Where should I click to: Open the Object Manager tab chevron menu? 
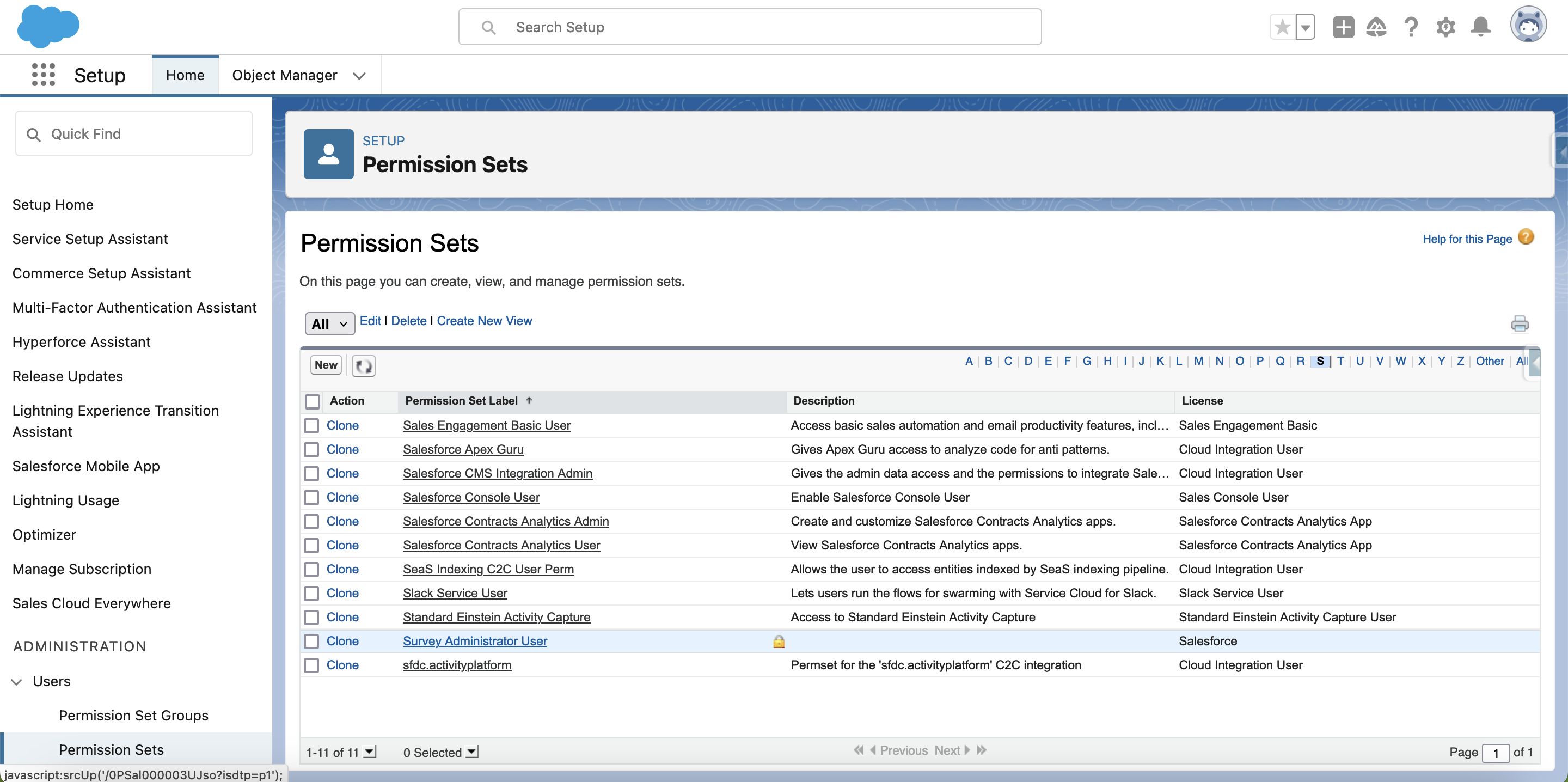tap(359, 76)
